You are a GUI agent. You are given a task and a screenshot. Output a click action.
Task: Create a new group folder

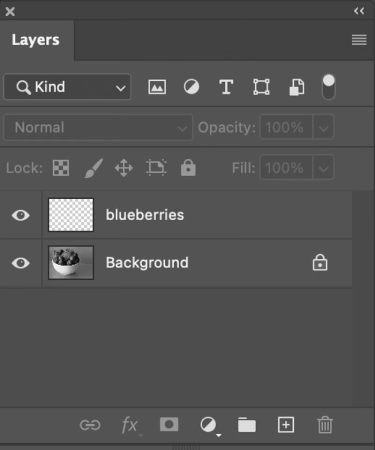point(247,425)
